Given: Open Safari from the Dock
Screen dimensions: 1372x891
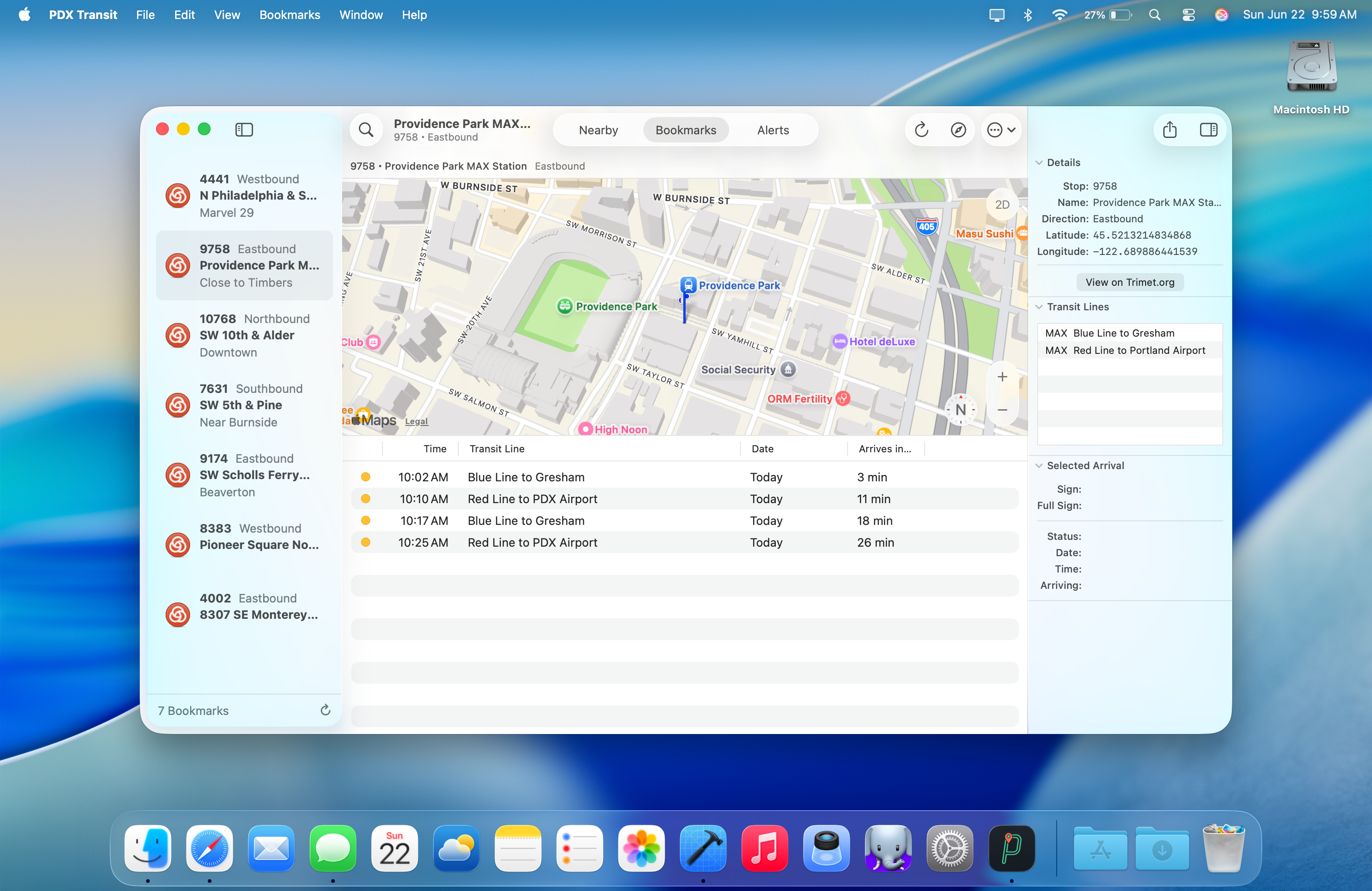Looking at the screenshot, I should pyautogui.click(x=209, y=848).
